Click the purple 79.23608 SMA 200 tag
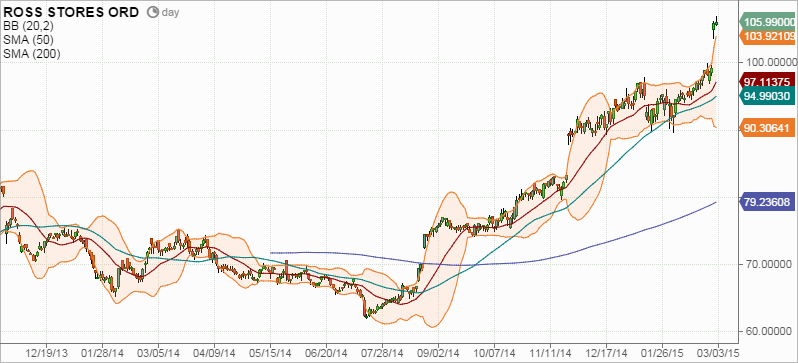Screen dimensions: 798x363 [x=768, y=202]
